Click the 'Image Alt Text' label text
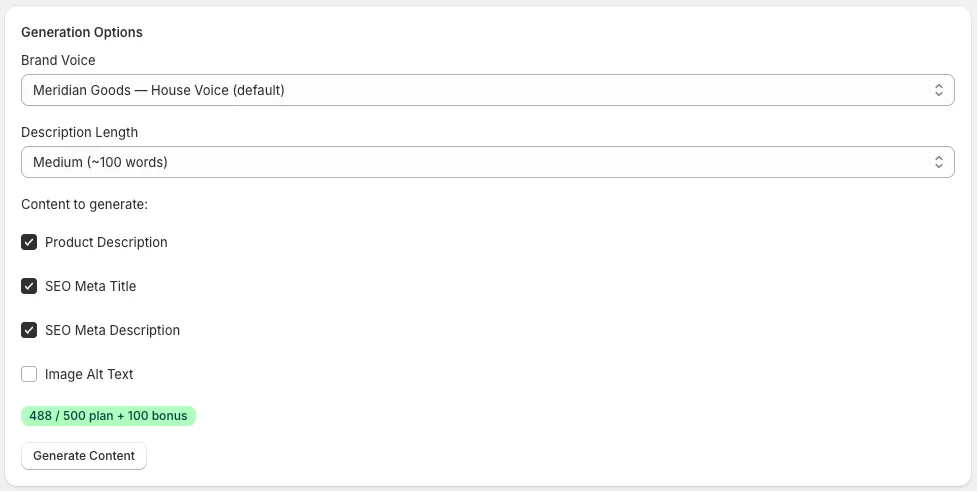The width and height of the screenshot is (977, 491). (x=89, y=374)
